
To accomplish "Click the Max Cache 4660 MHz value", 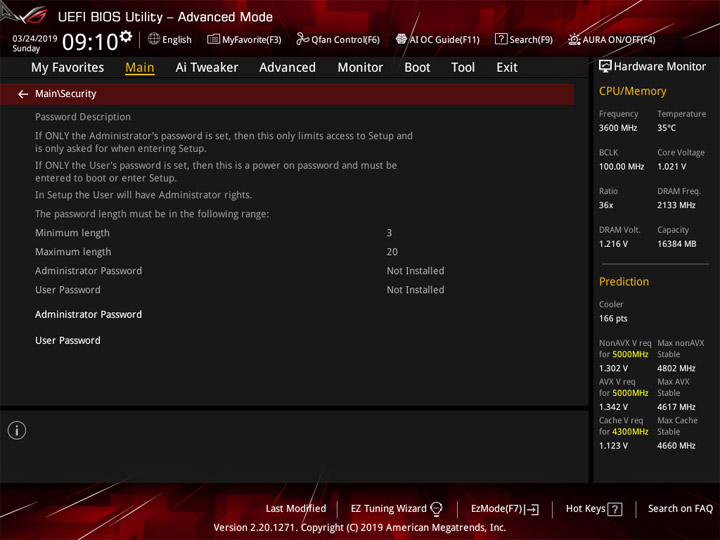I will pyautogui.click(x=676, y=445).
